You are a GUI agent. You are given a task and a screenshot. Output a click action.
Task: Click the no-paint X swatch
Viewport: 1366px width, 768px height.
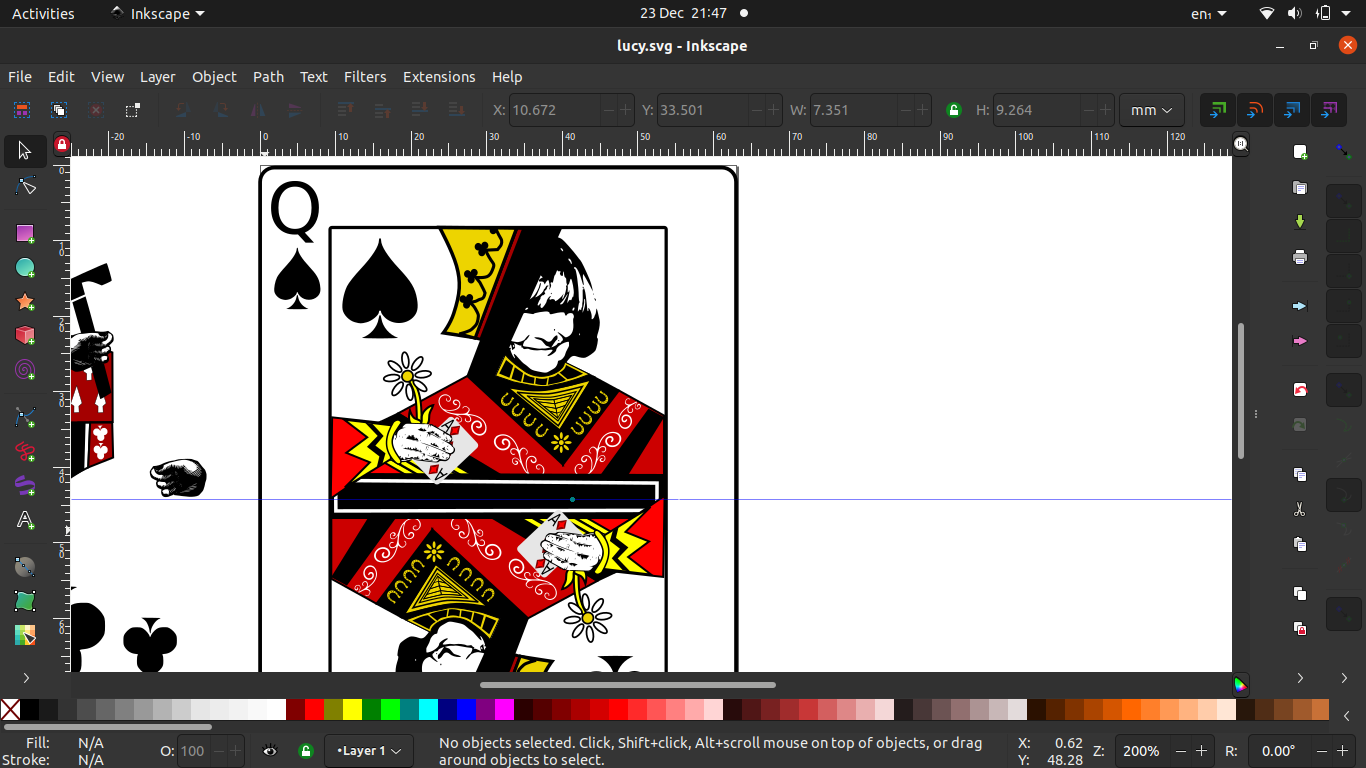pos(10,710)
